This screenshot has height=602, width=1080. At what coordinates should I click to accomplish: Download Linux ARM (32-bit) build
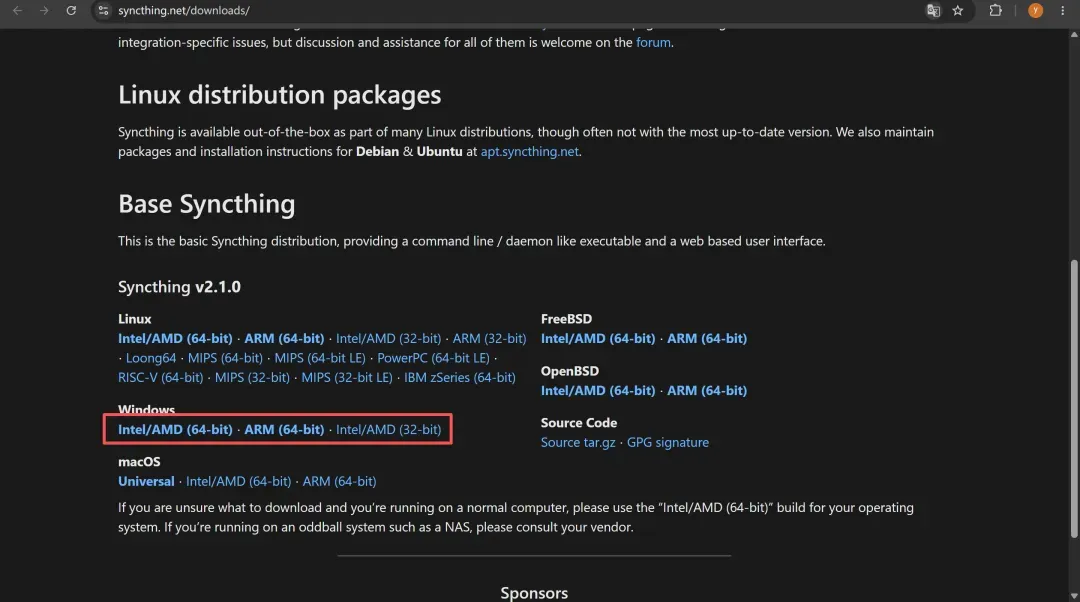point(489,338)
